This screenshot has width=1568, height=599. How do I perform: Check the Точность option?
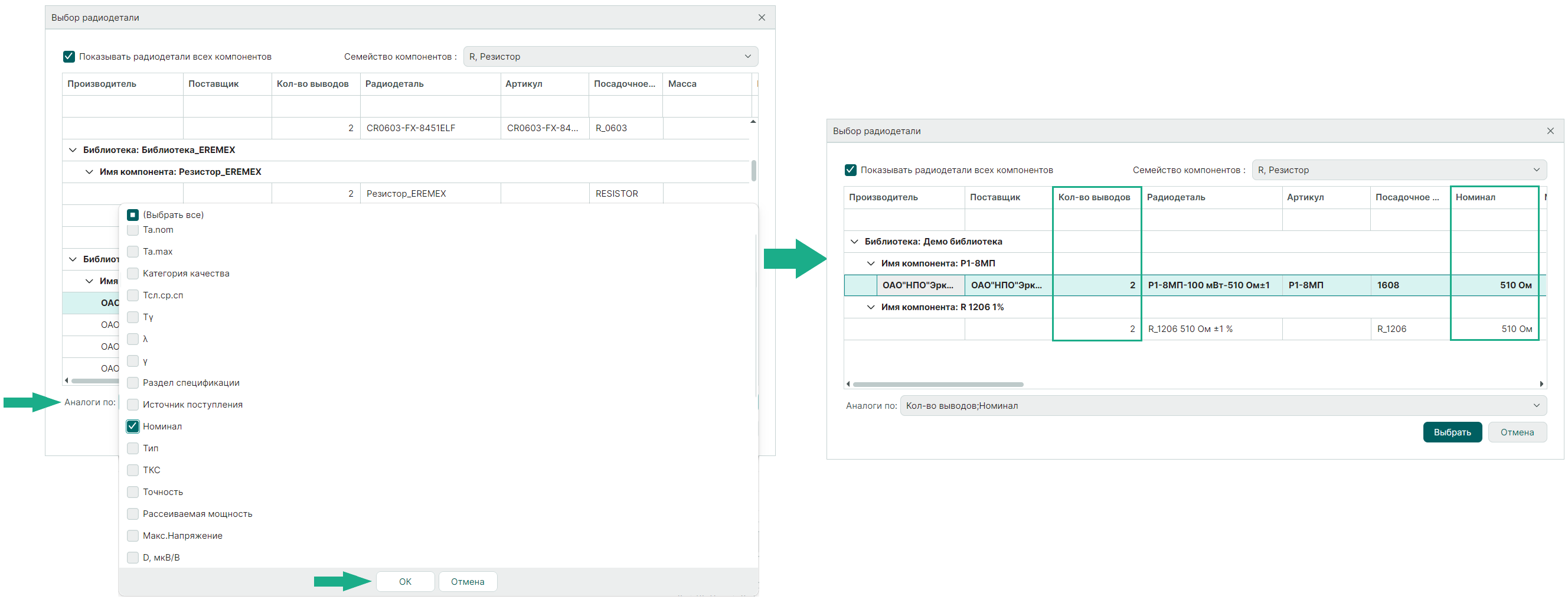(x=133, y=492)
